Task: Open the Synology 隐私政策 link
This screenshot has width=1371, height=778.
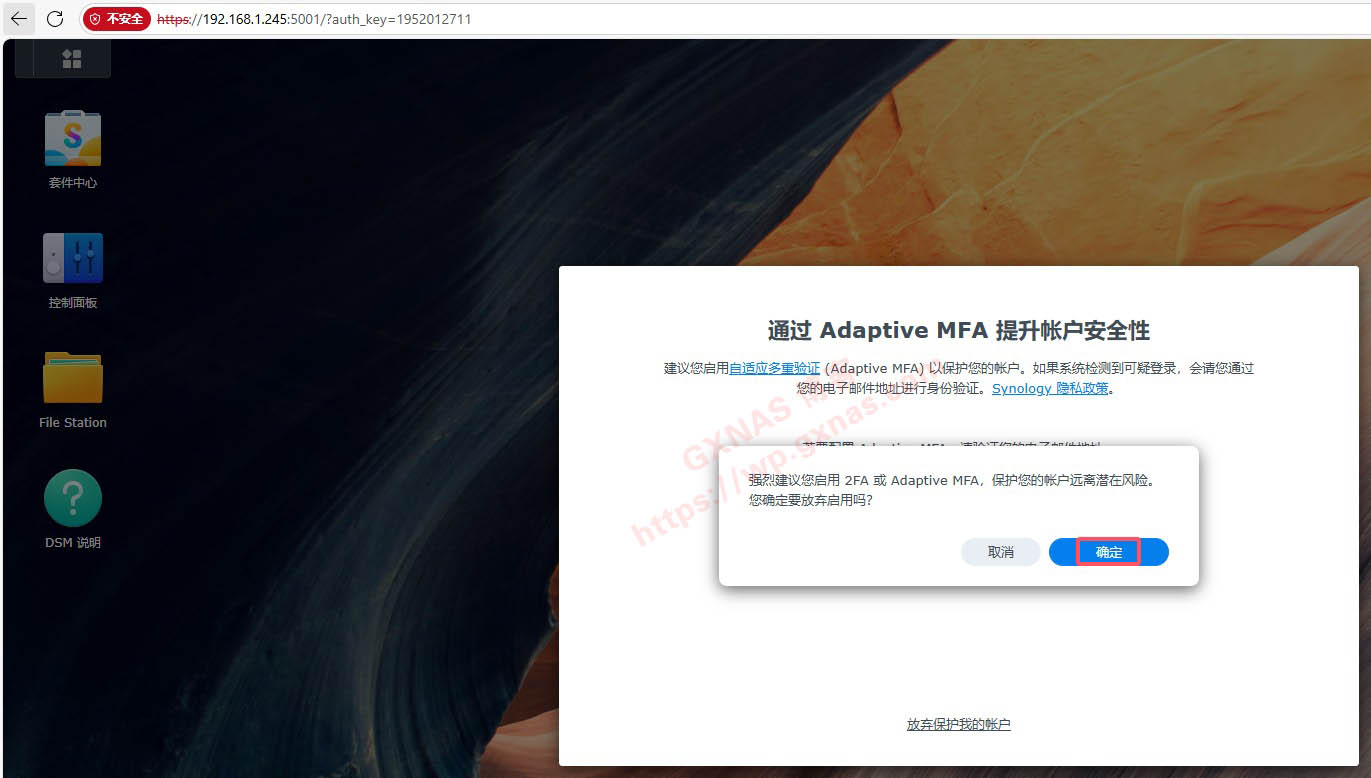Action: [1050, 388]
